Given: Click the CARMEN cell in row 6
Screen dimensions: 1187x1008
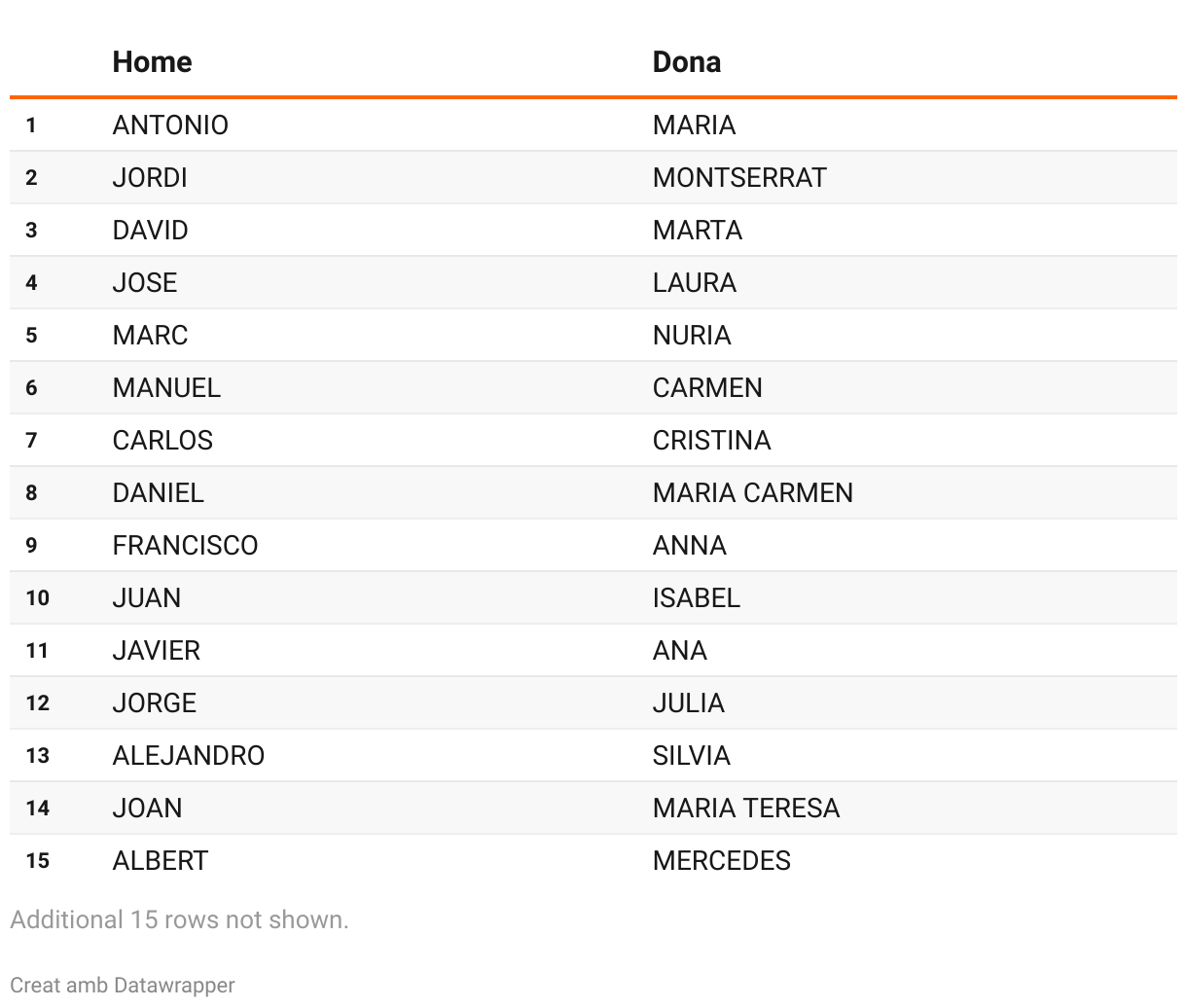Looking at the screenshot, I should point(707,388).
